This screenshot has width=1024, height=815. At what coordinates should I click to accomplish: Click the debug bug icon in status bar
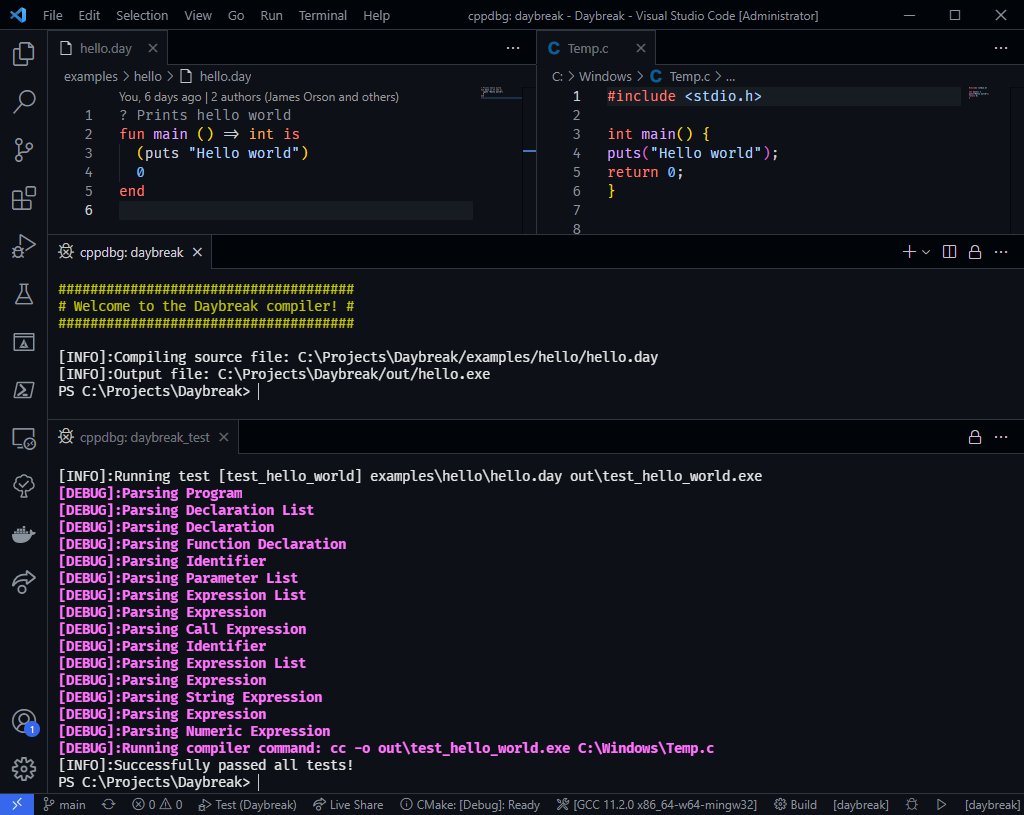coord(912,805)
